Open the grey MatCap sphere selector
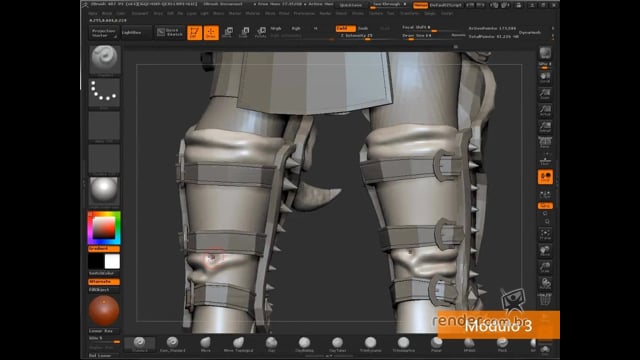The height and width of the screenshot is (360, 640). point(104,191)
